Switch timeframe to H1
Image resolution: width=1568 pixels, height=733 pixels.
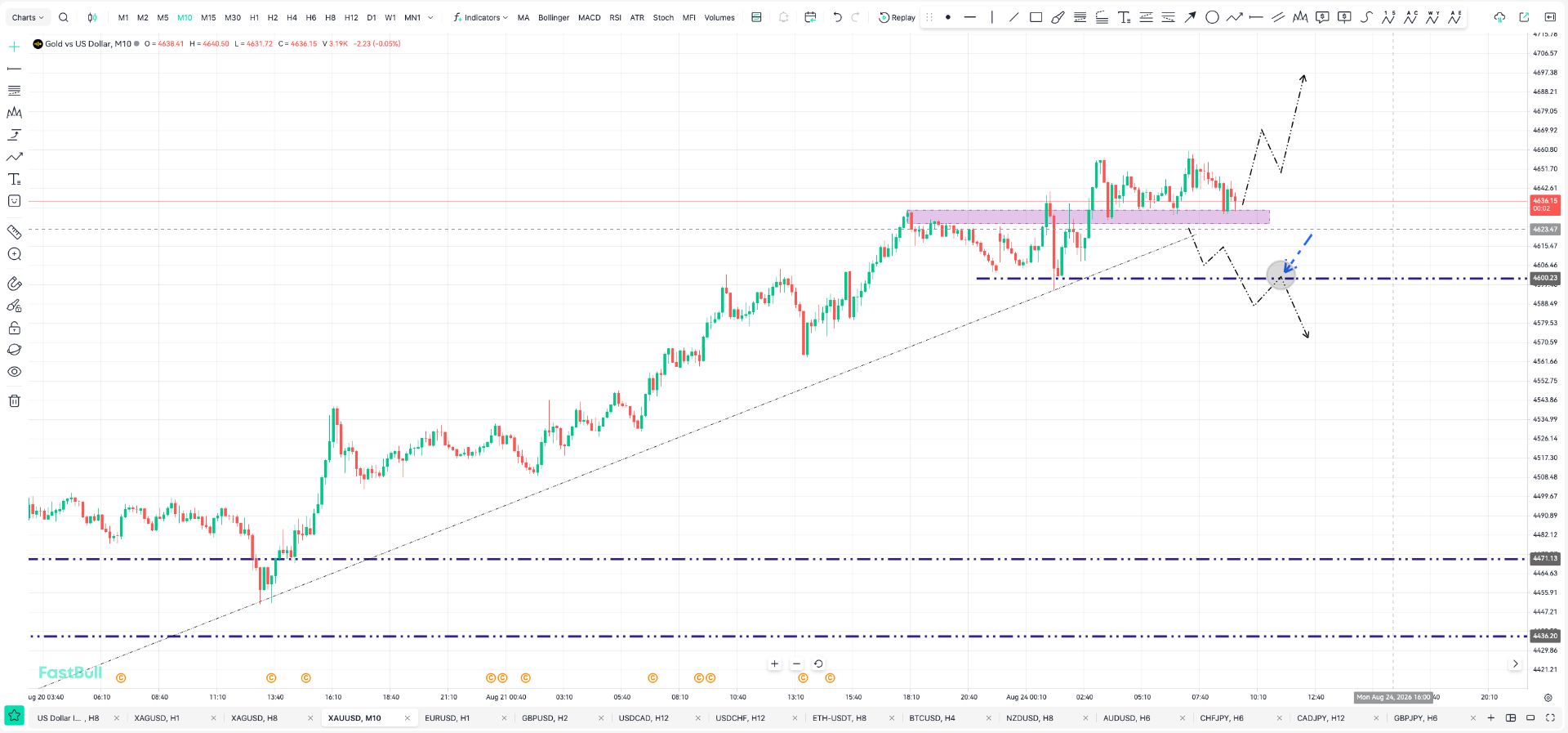(254, 17)
